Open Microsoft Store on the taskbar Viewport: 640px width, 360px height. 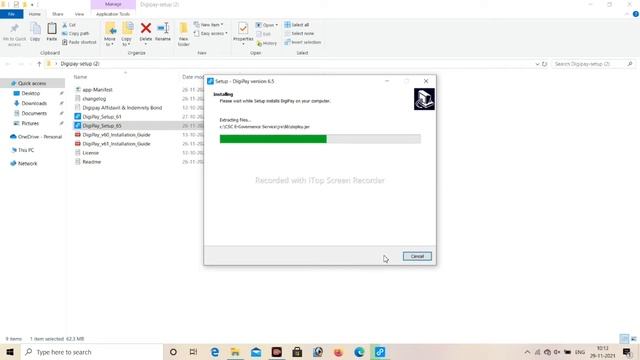pyautogui.click(x=297, y=352)
